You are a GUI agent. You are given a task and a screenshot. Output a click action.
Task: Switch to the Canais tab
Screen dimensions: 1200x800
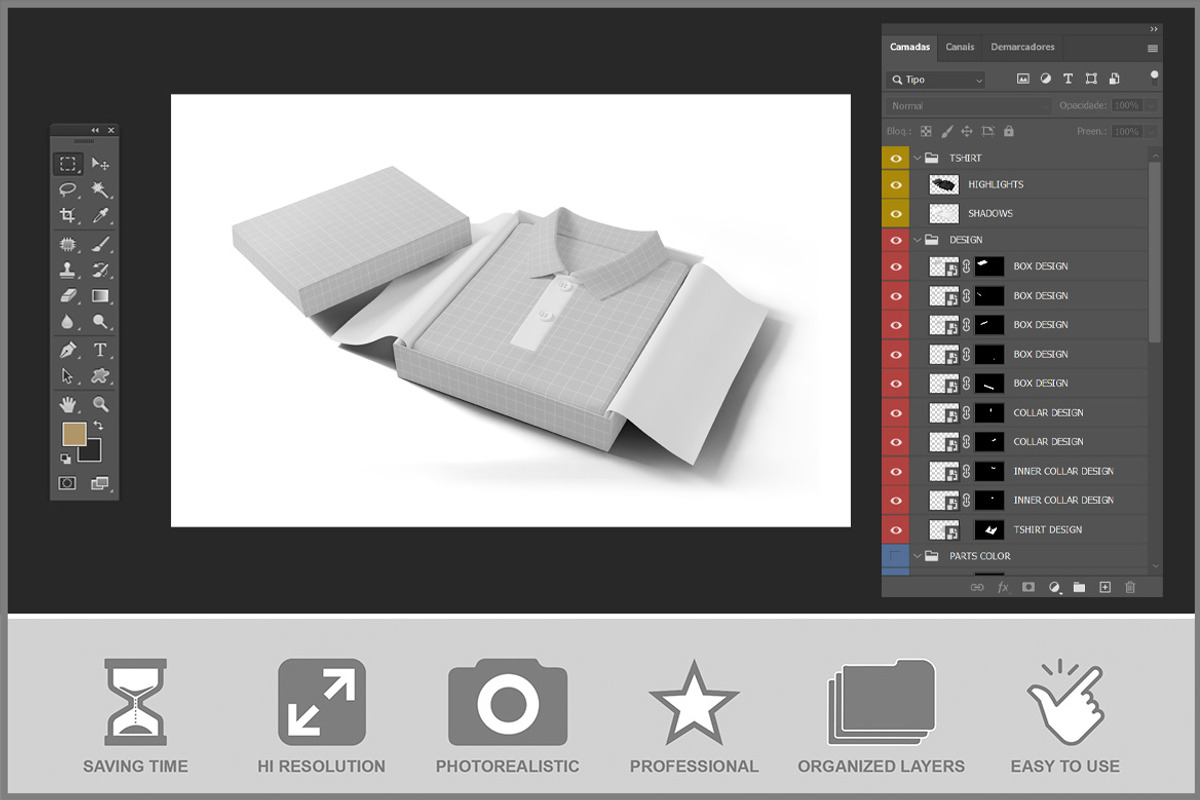(x=960, y=47)
